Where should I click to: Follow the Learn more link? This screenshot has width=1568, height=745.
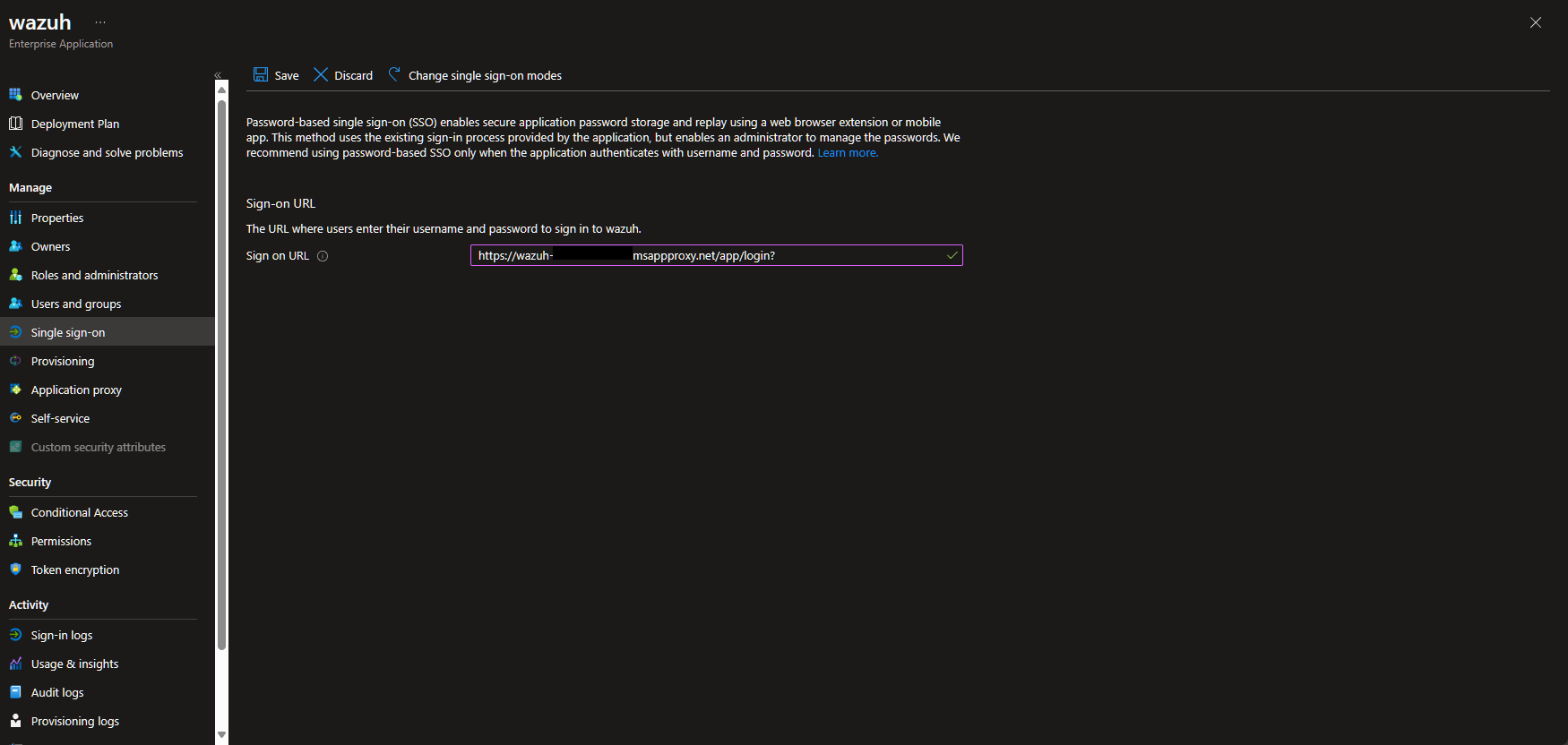point(848,153)
